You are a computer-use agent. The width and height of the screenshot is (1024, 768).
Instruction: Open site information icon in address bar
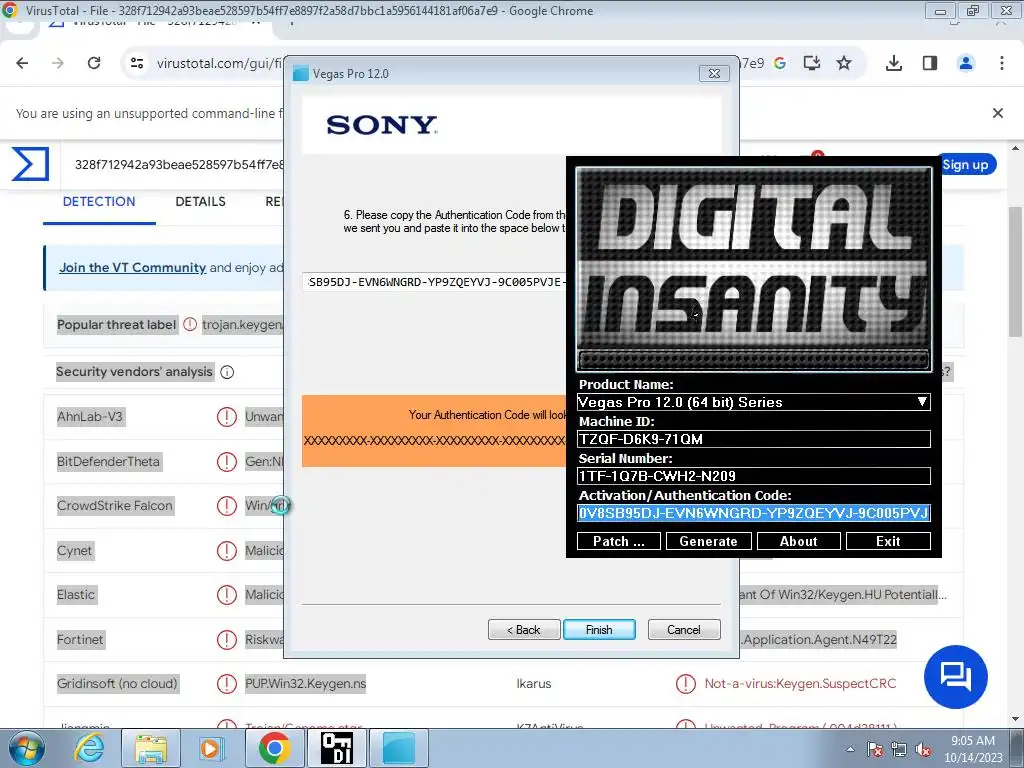pyautogui.click(x=137, y=63)
